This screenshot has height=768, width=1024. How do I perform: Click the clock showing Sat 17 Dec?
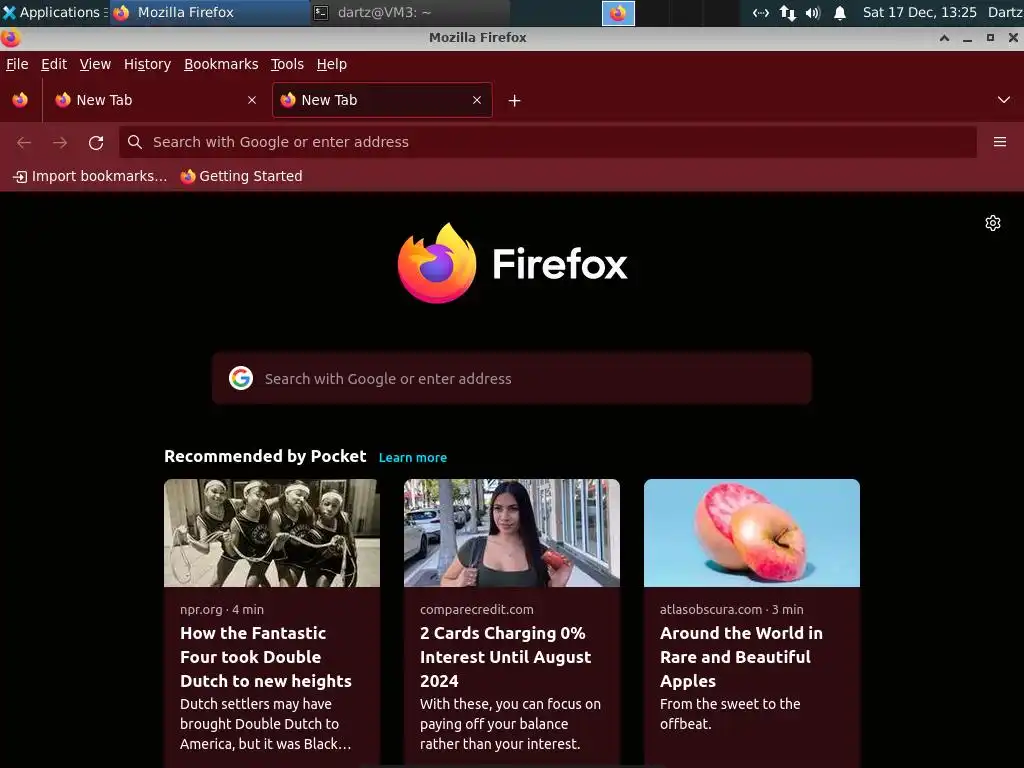pos(920,12)
